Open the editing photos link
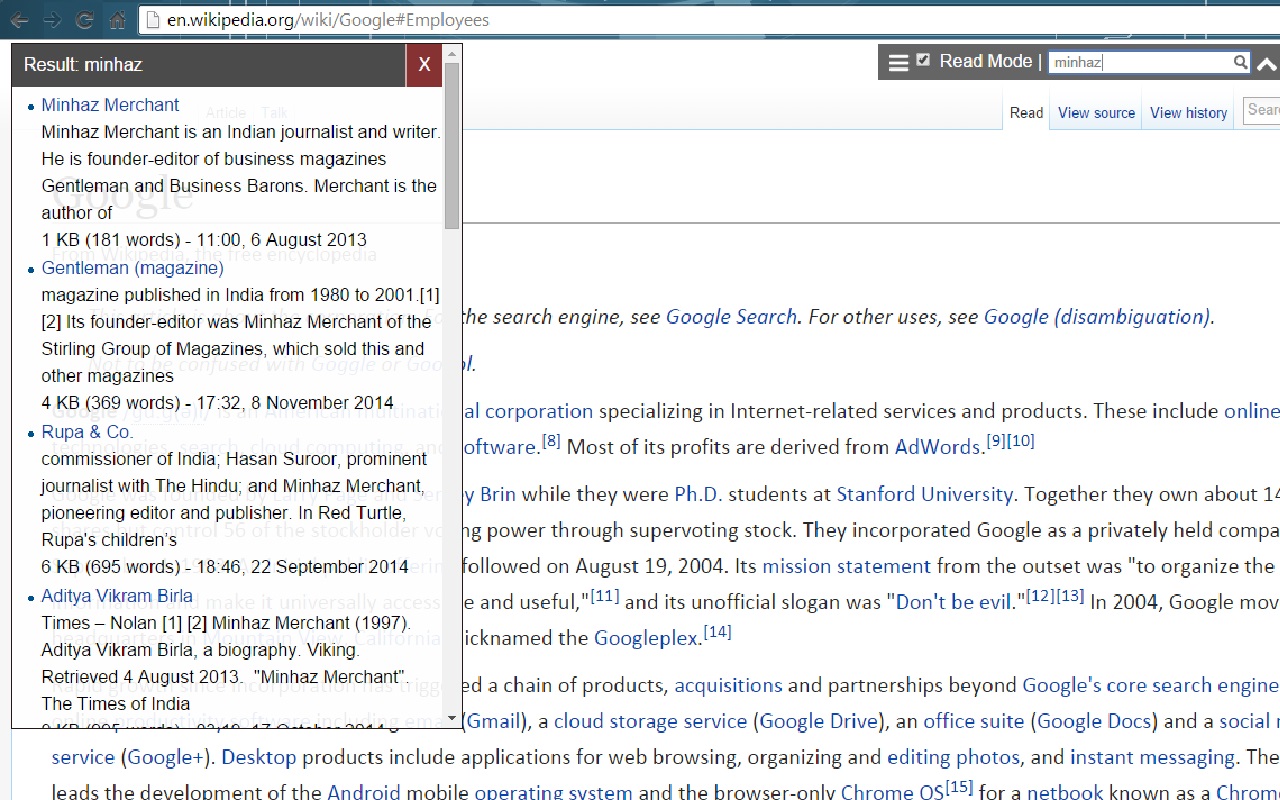 click(x=953, y=757)
